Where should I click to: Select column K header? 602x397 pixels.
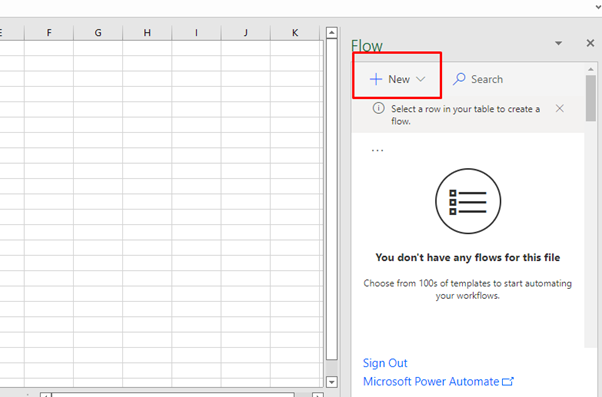295,33
